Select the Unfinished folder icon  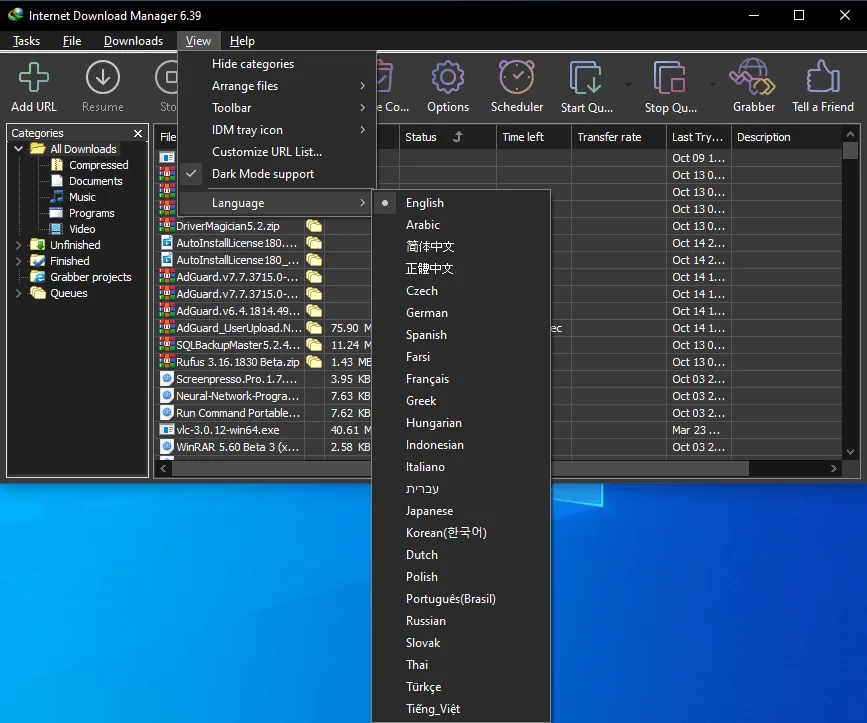pyautogui.click(x=38, y=245)
